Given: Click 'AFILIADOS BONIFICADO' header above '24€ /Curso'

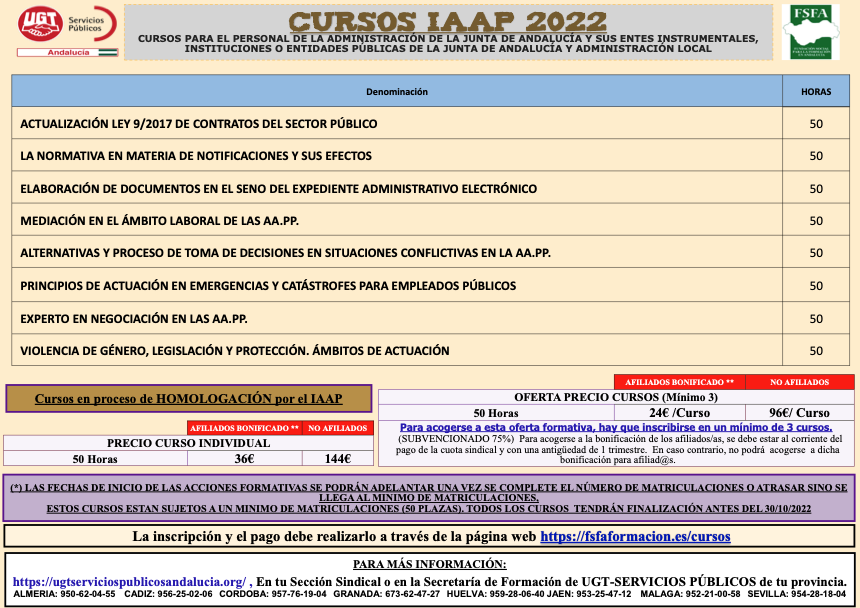Looking at the screenshot, I should (x=680, y=382).
